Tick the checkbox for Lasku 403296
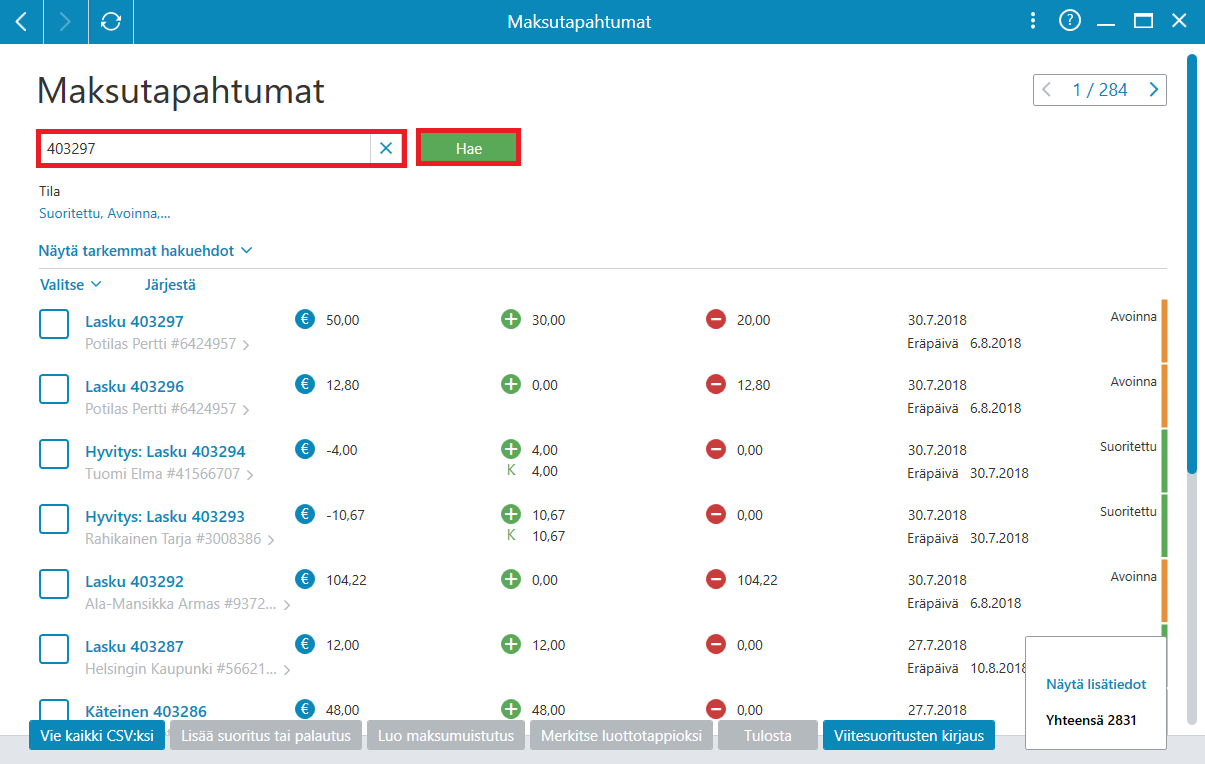 [54, 389]
